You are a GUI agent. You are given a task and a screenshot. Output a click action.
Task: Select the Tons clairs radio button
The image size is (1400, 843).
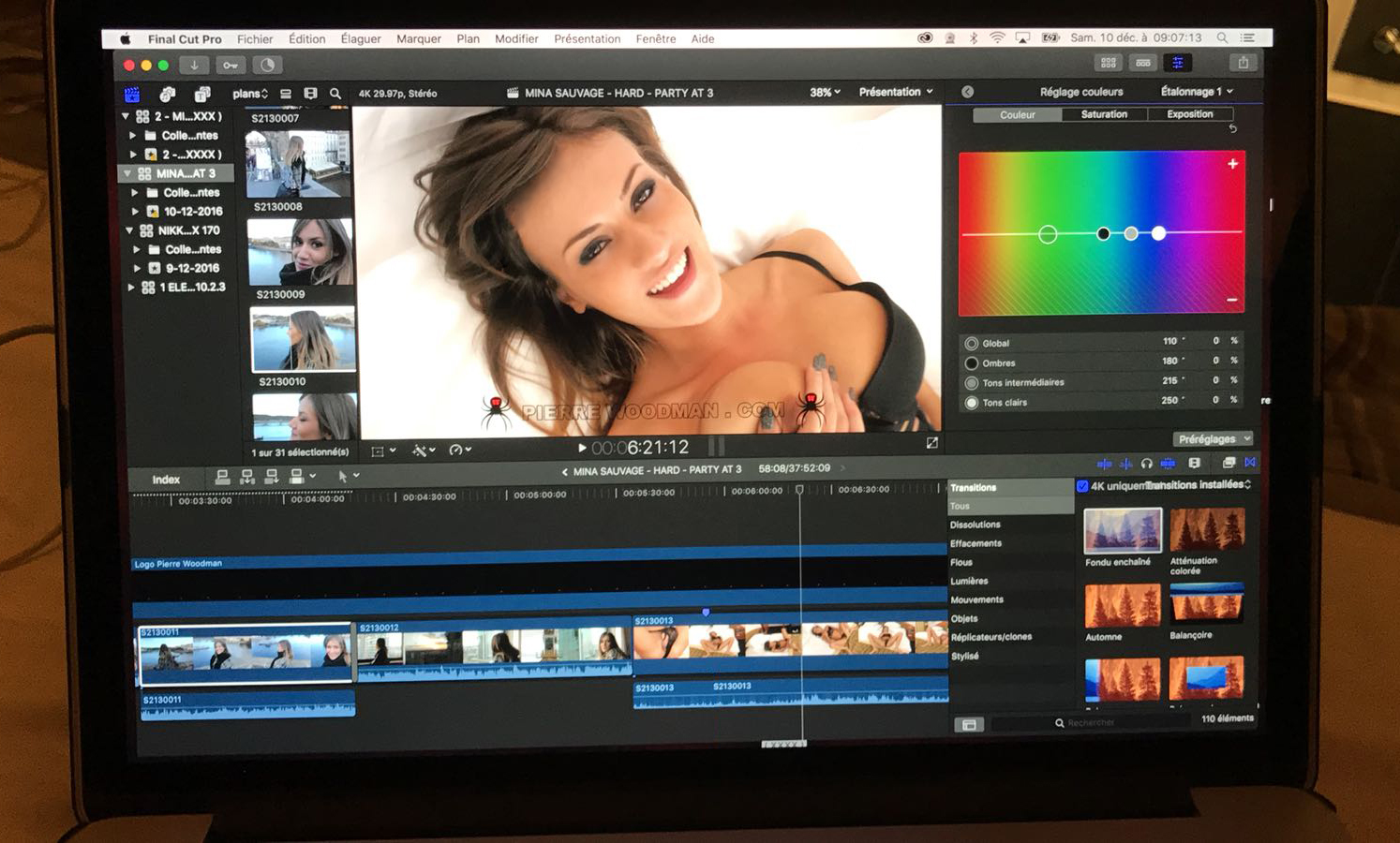[x=972, y=403]
